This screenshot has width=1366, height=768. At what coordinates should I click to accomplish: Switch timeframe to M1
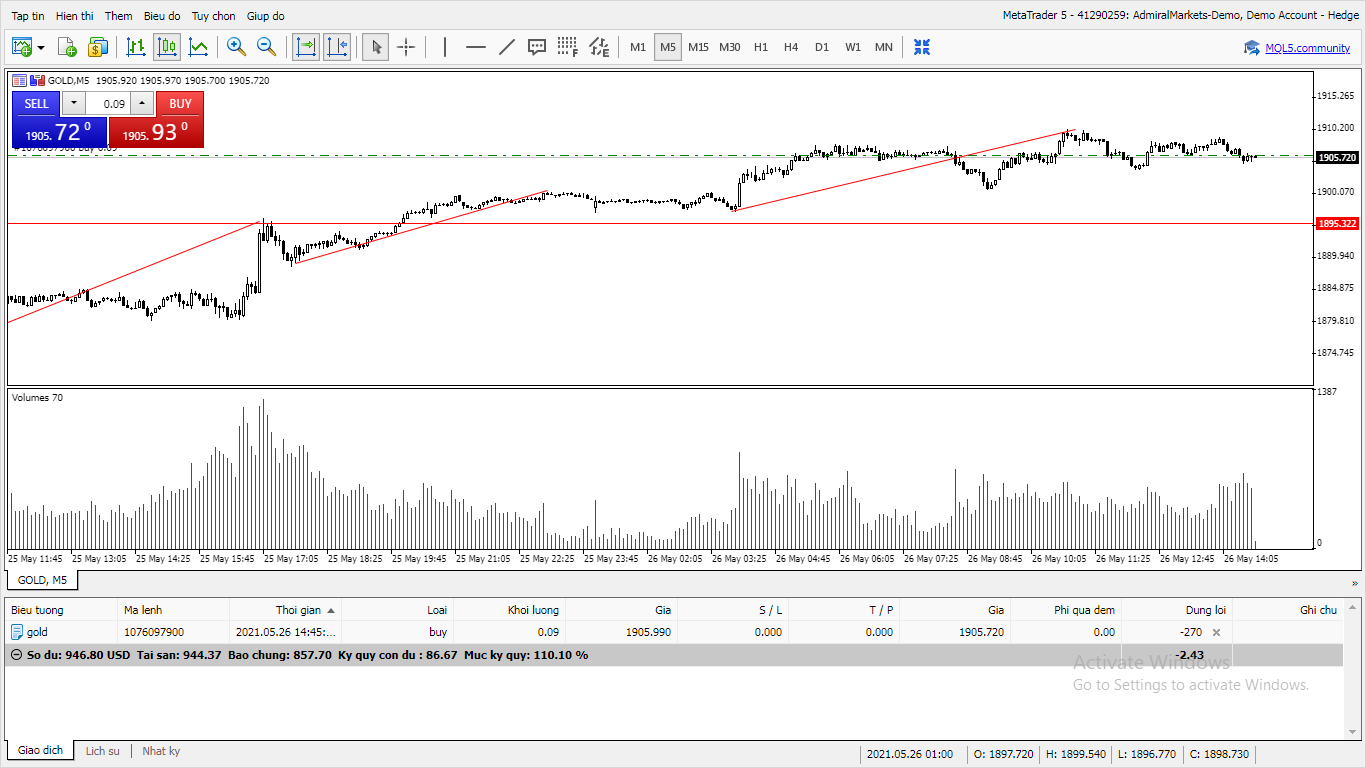(x=638, y=47)
